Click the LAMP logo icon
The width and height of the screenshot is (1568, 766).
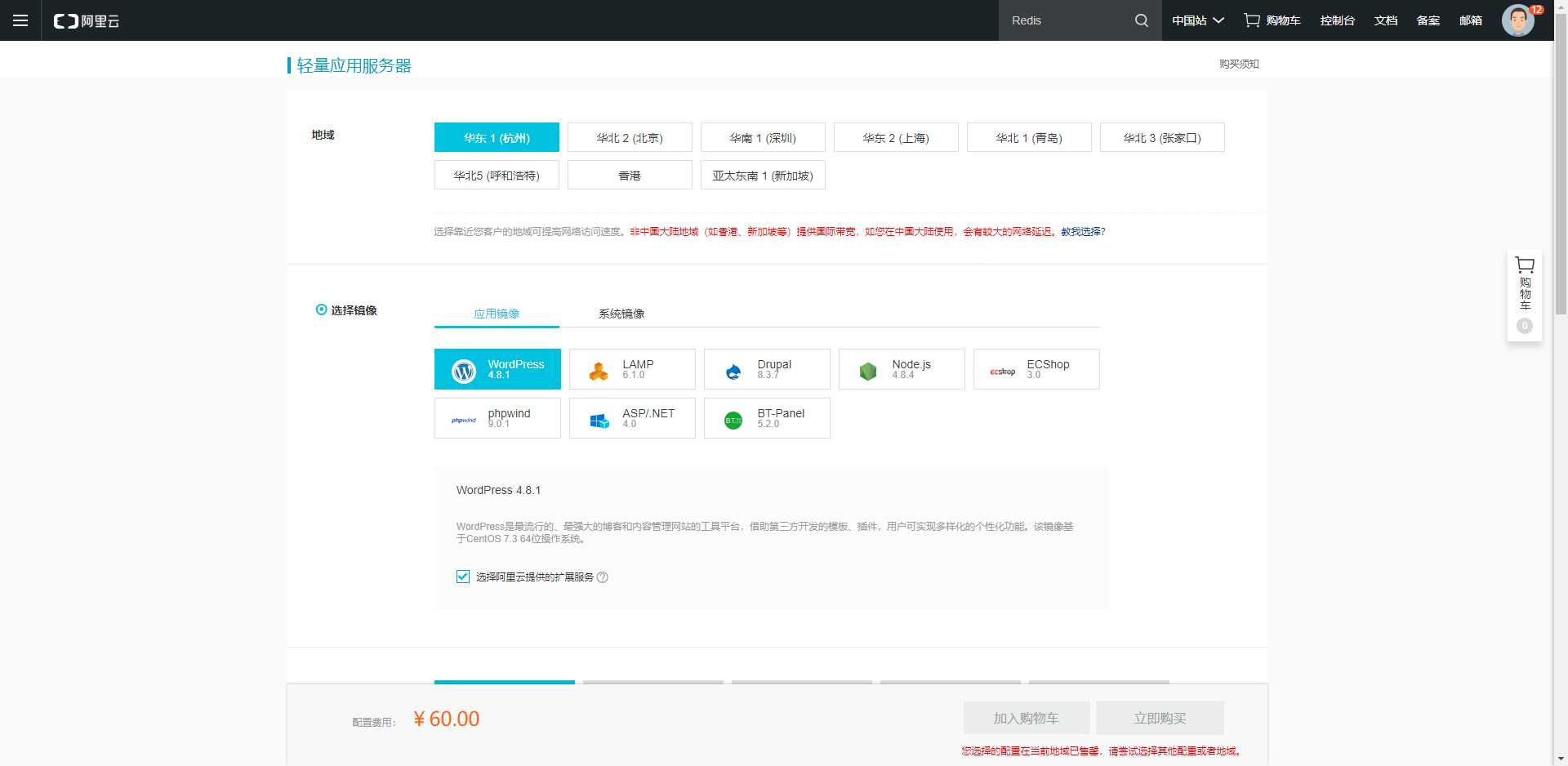click(x=599, y=372)
